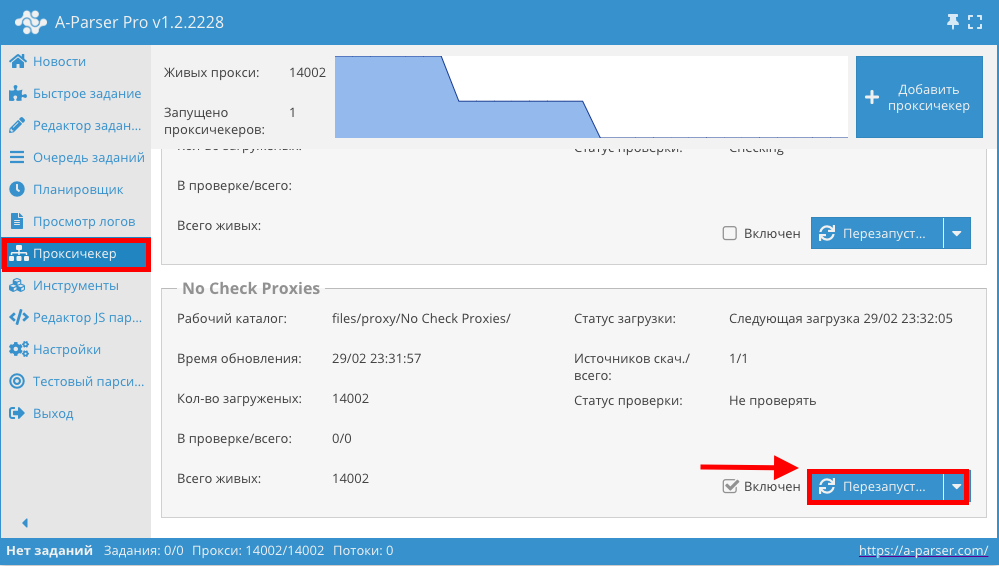Open the dropdown arrow beside No Check Proxies restart

tap(956, 486)
